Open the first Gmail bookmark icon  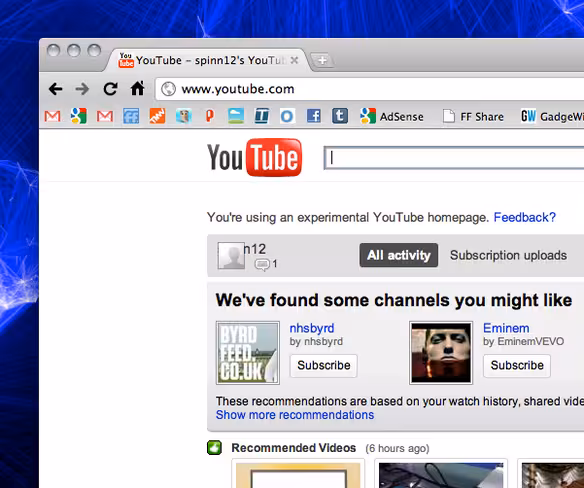[53, 116]
